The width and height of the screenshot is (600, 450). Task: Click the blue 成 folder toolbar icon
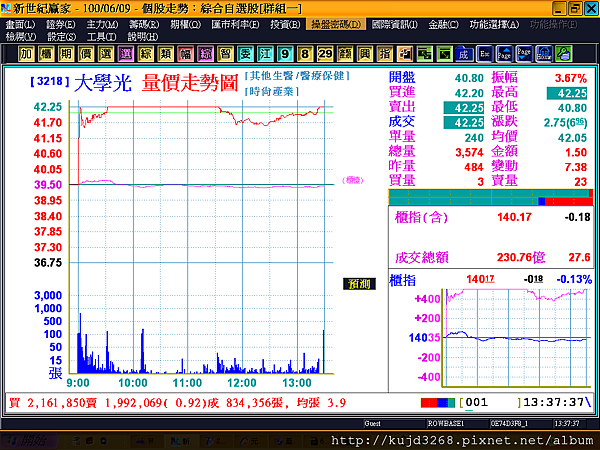tap(464, 54)
